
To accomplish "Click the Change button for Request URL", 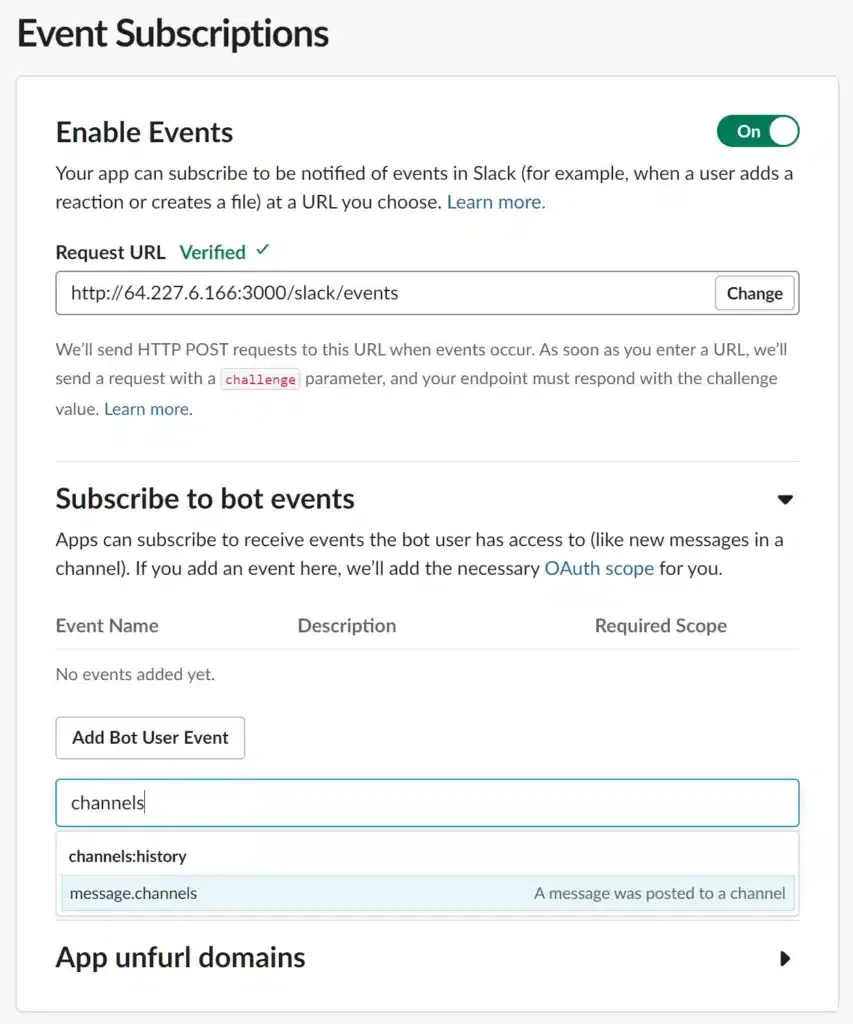I will pos(754,293).
